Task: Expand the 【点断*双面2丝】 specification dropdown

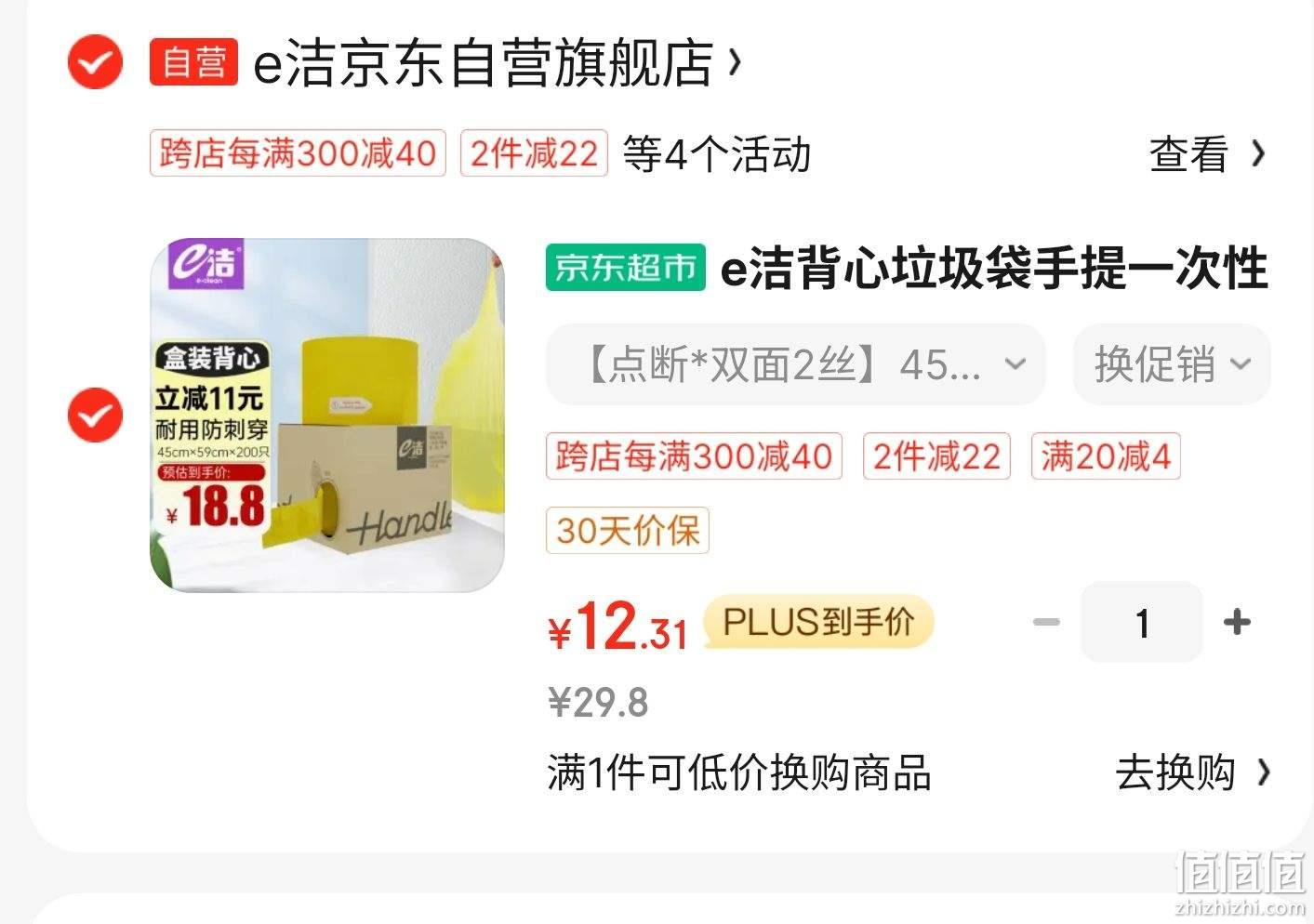Action: (796, 364)
